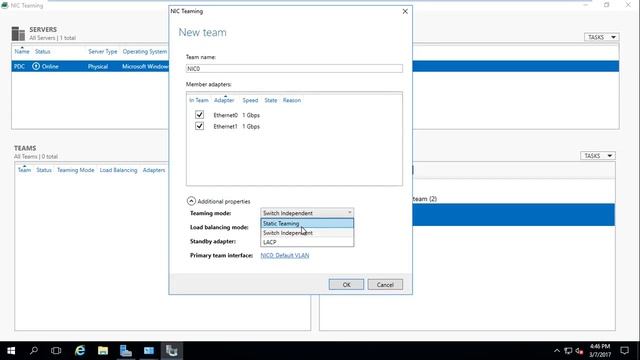The height and width of the screenshot is (360, 640).
Task: Sort teams by Status column
Action: click(x=44, y=170)
